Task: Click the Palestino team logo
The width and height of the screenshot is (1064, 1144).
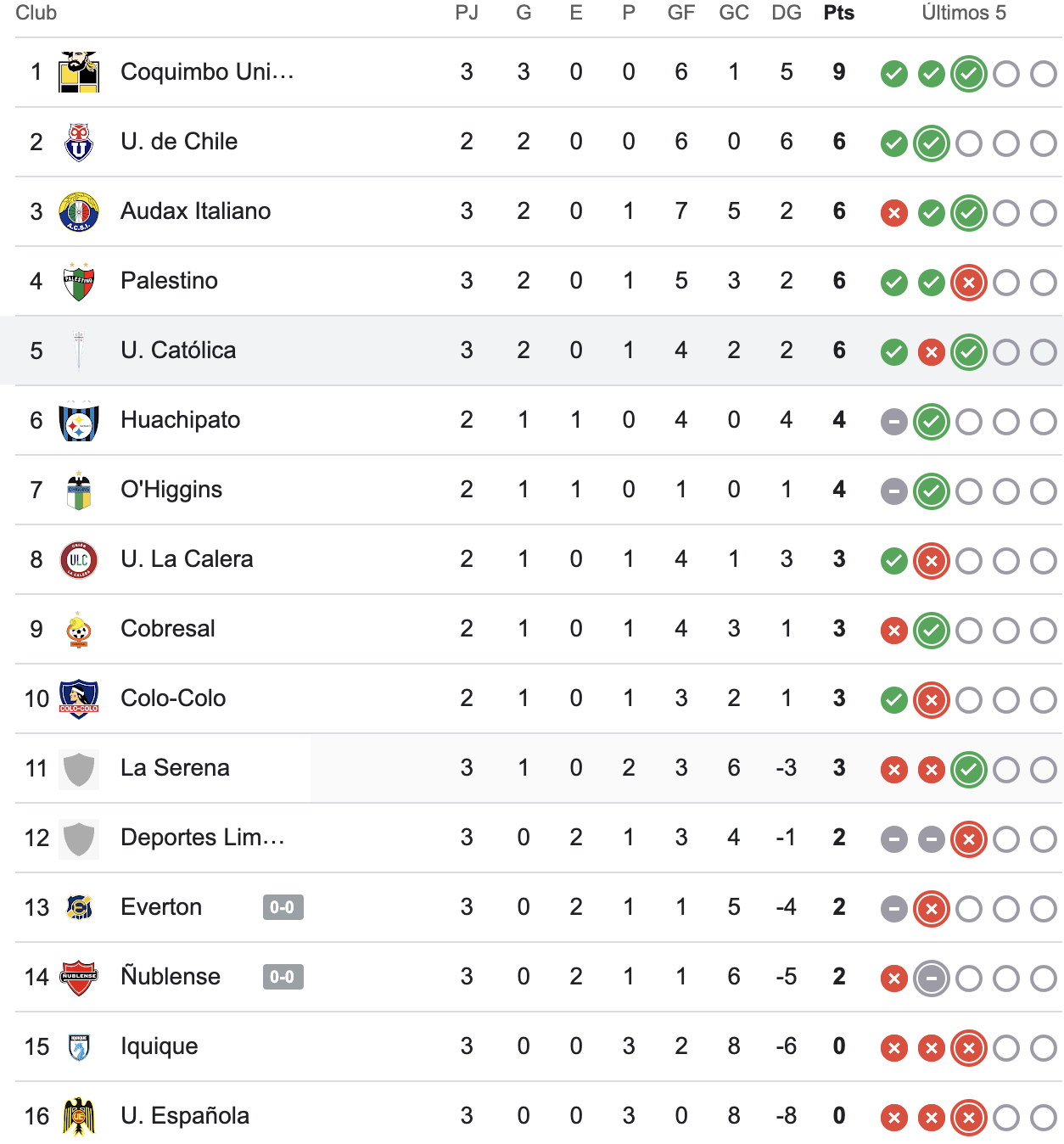Action: pos(78,281)
